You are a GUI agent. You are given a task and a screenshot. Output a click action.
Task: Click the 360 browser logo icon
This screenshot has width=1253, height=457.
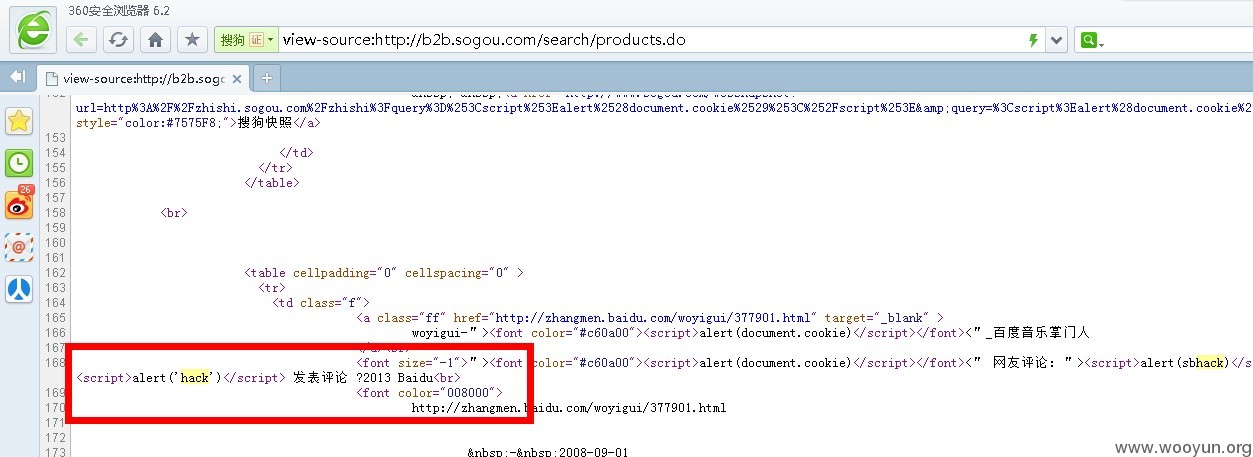coord(33,30)
